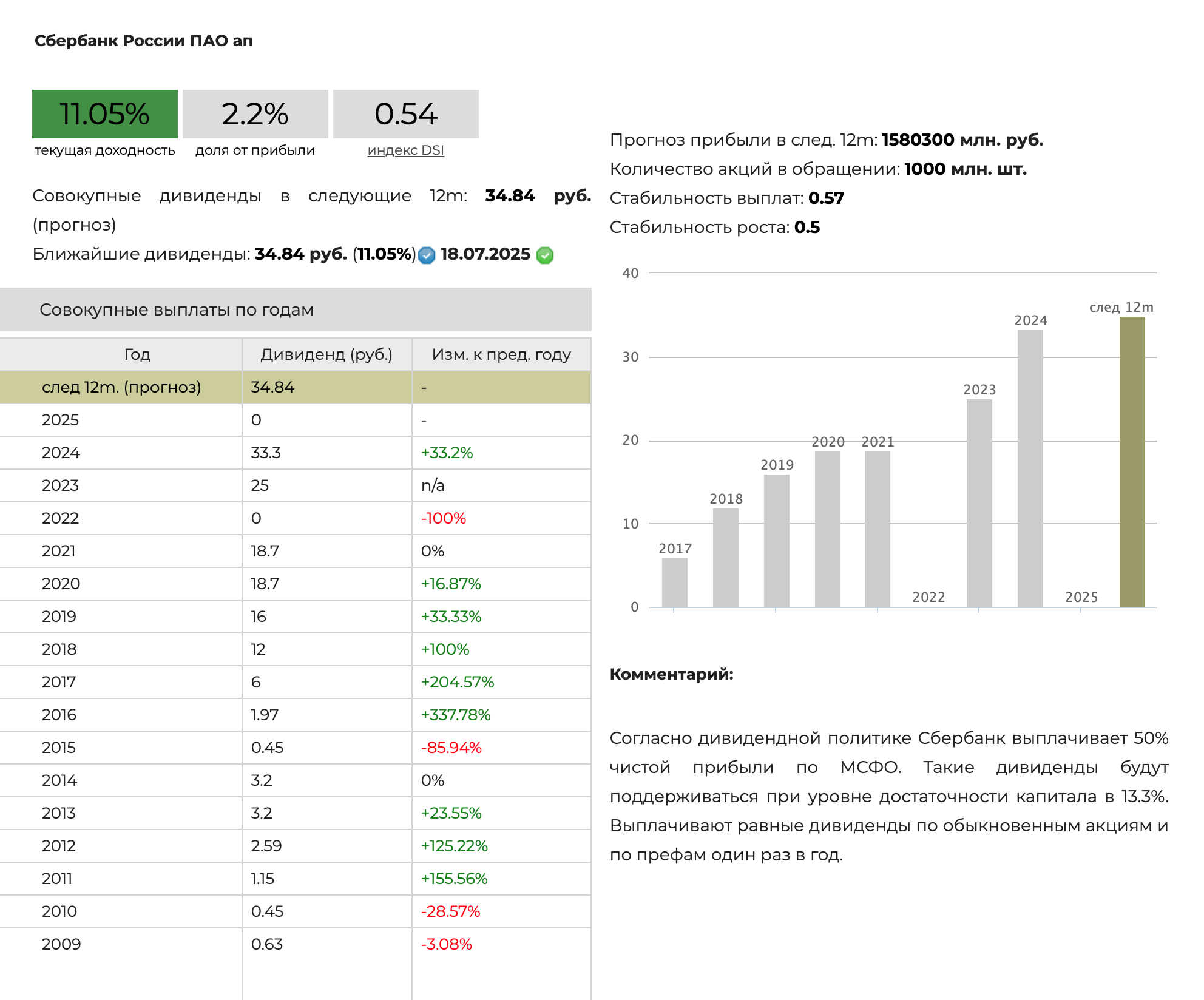The image size is (1204, 1000).
Task: Click the 0.54 DSI index box
Action: [x=406, y=114]
